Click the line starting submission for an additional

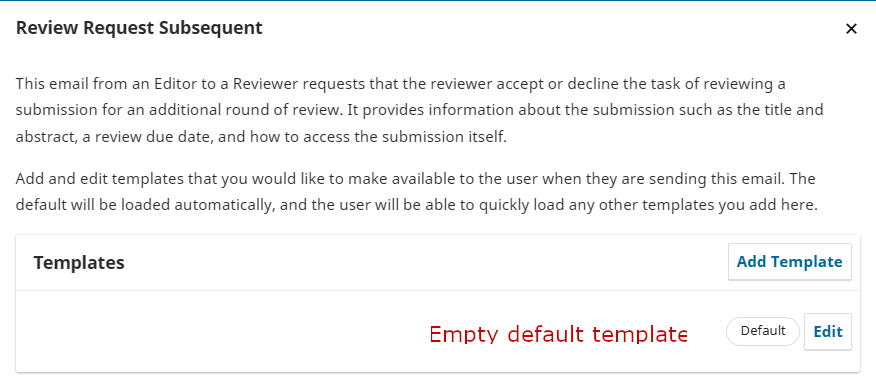(420, 110)
